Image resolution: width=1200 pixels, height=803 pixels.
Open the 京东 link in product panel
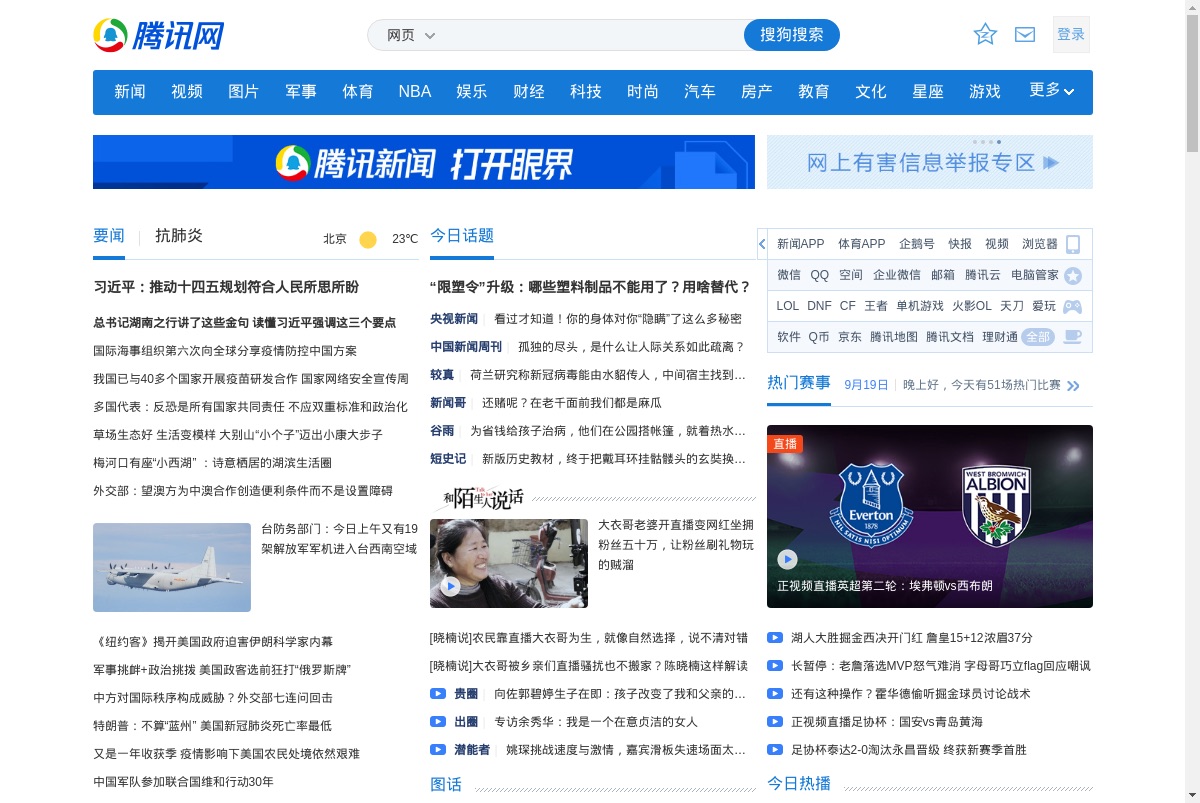tap(850, 337)
